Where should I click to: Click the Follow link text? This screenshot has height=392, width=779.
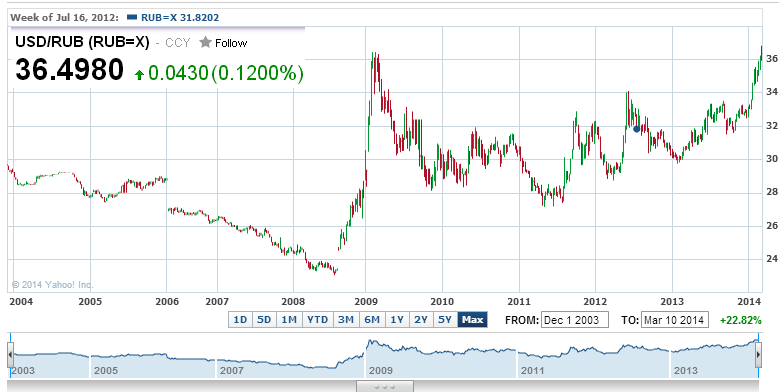pos(231,43)
